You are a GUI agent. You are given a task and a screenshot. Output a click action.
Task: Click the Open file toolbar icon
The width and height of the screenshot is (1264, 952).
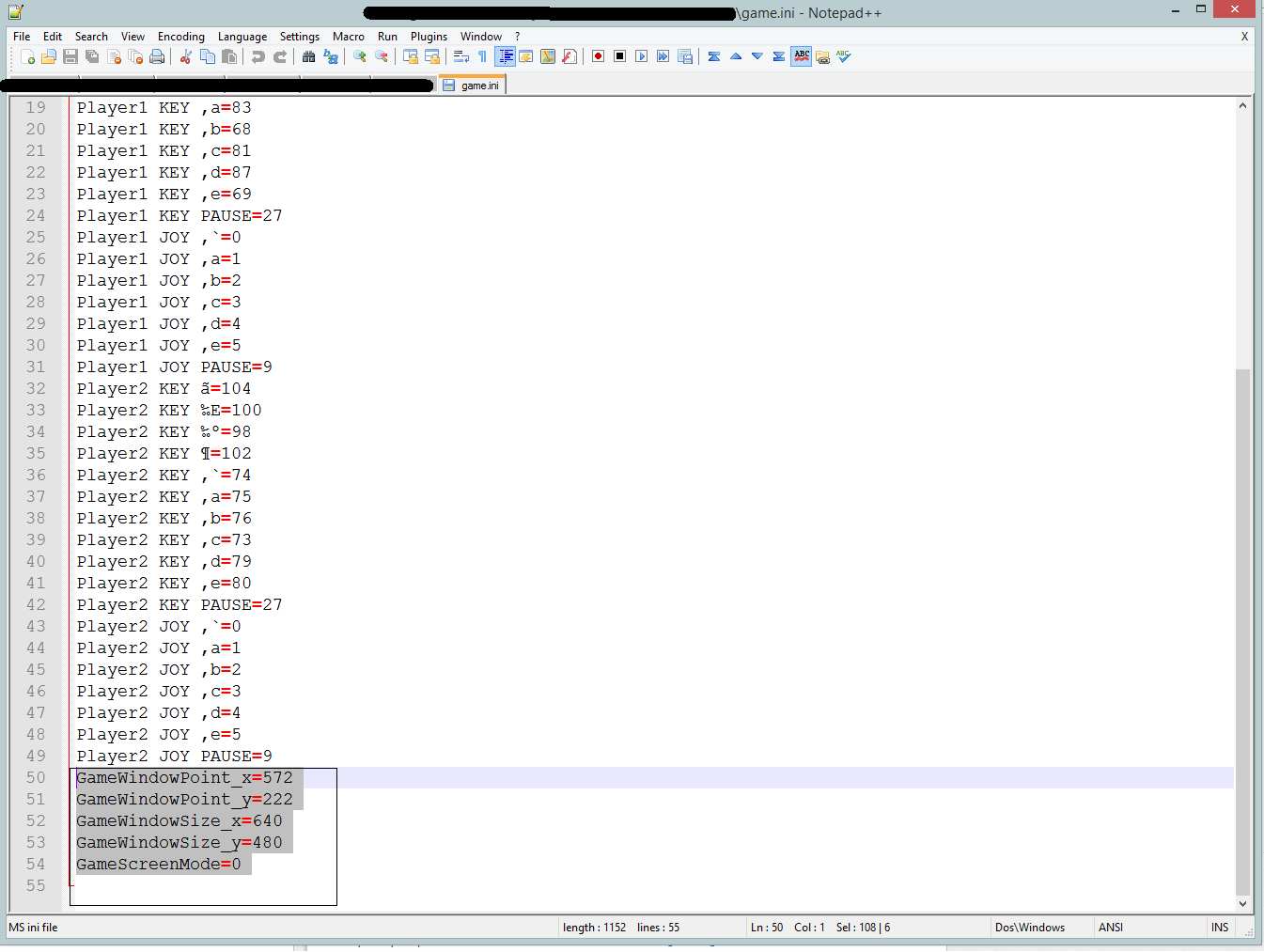point(49,57)
